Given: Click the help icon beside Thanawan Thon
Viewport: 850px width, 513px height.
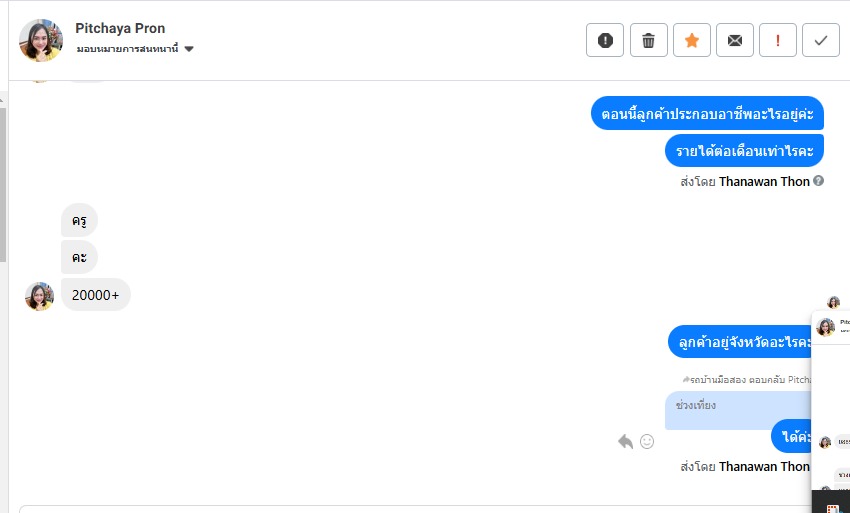Looking at the screenshot, I should click(x=819, y=181).
